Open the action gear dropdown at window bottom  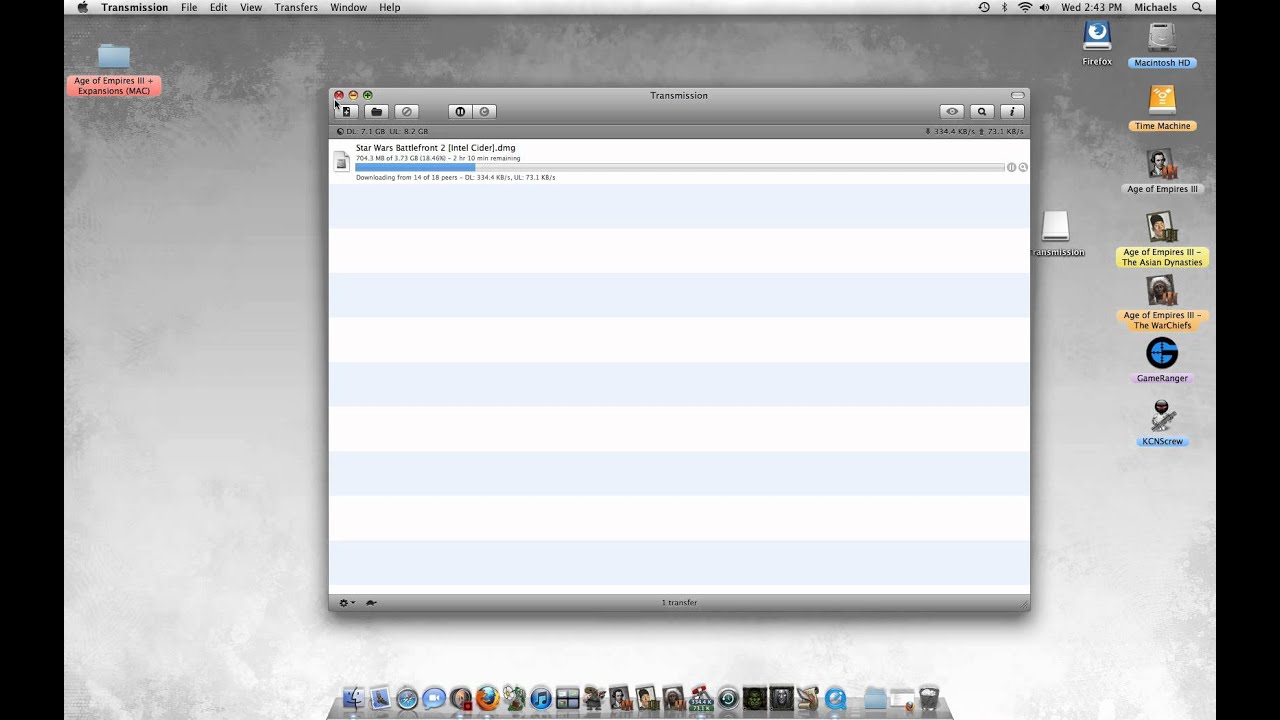pos(347,603)
